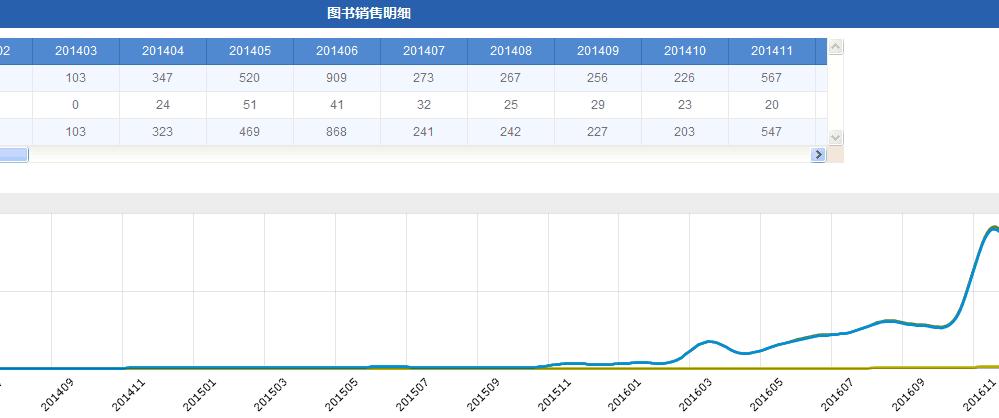Viewport: 999px width, 418px height.
Task: Click the blue line bump at 201603
Action: point(709,342)
